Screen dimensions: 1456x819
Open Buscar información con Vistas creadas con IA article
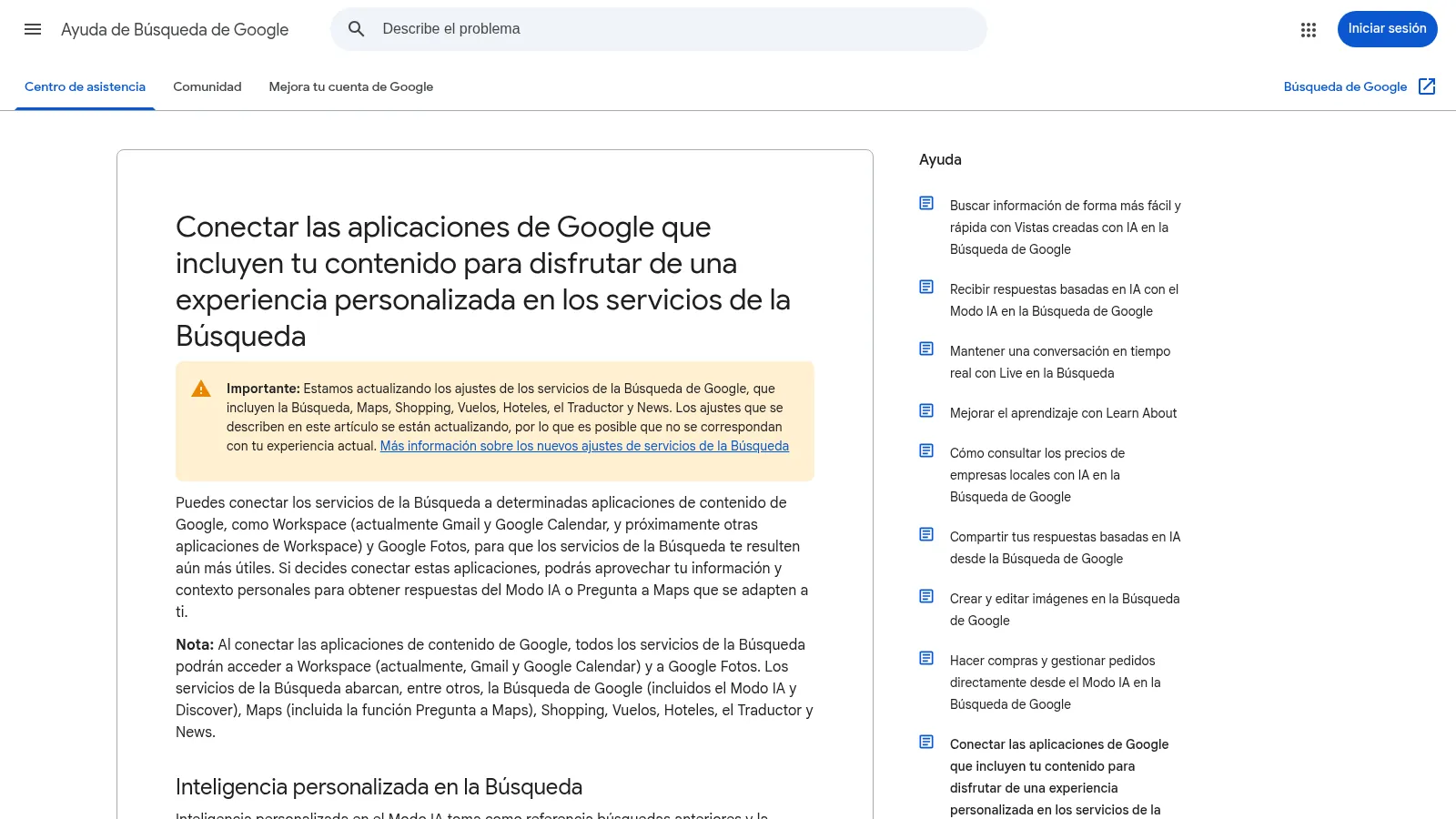pos(1065,227)
